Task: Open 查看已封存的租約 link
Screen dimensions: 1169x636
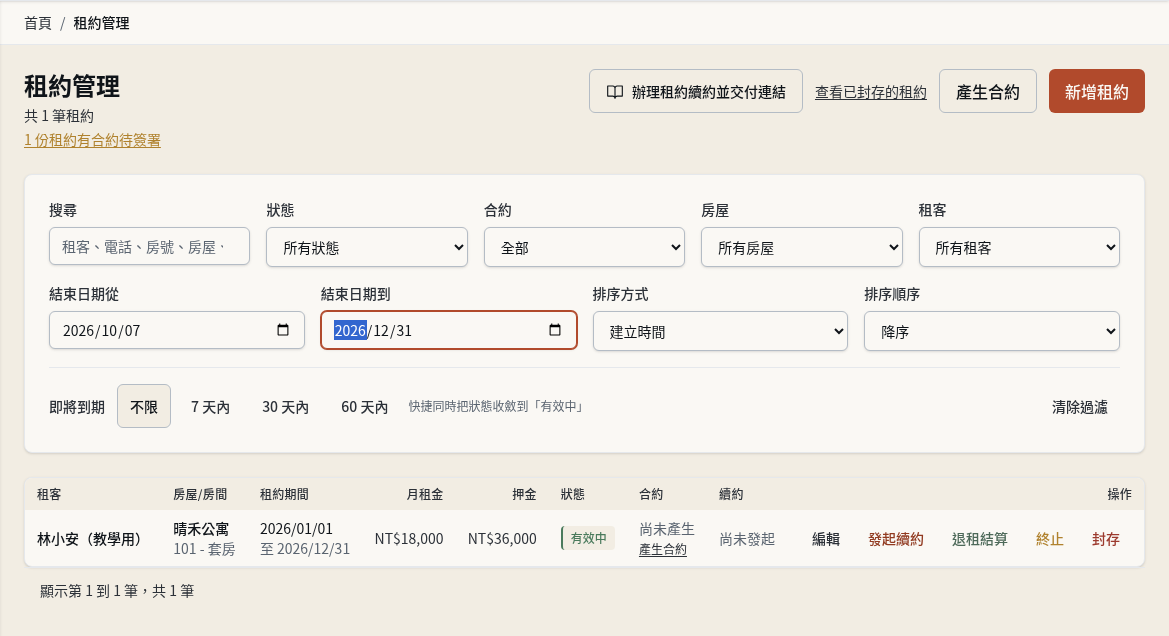Action: tap(871, 92)
